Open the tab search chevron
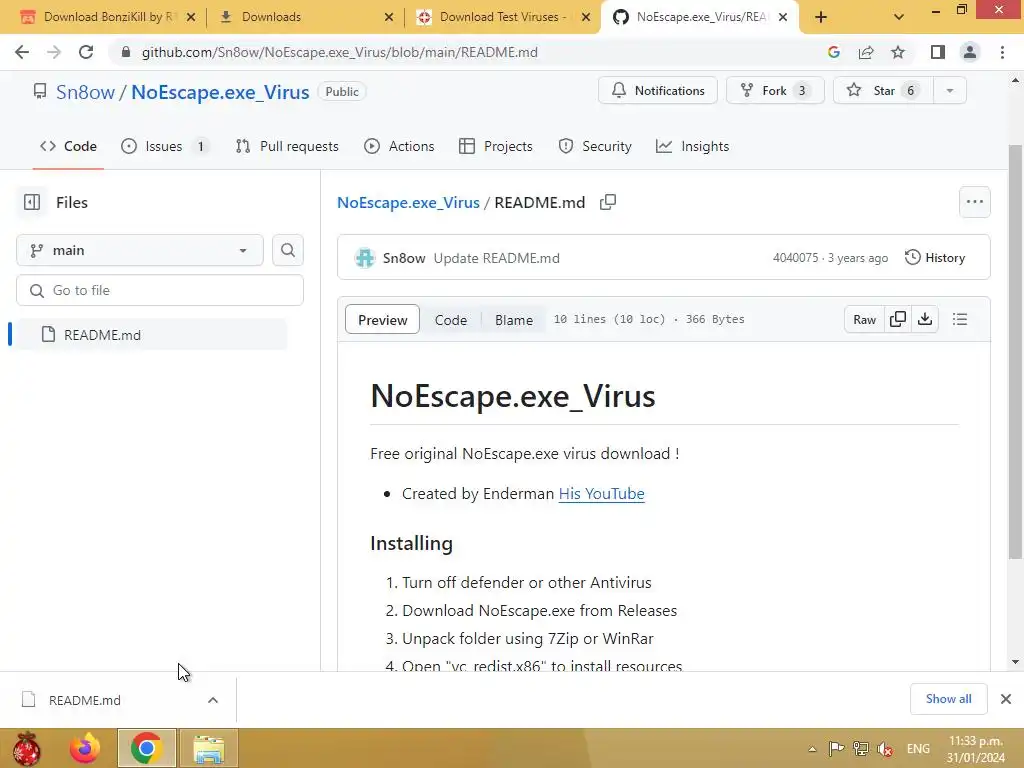The width and height of the screenshot is (1024, 768). point(899,17)
